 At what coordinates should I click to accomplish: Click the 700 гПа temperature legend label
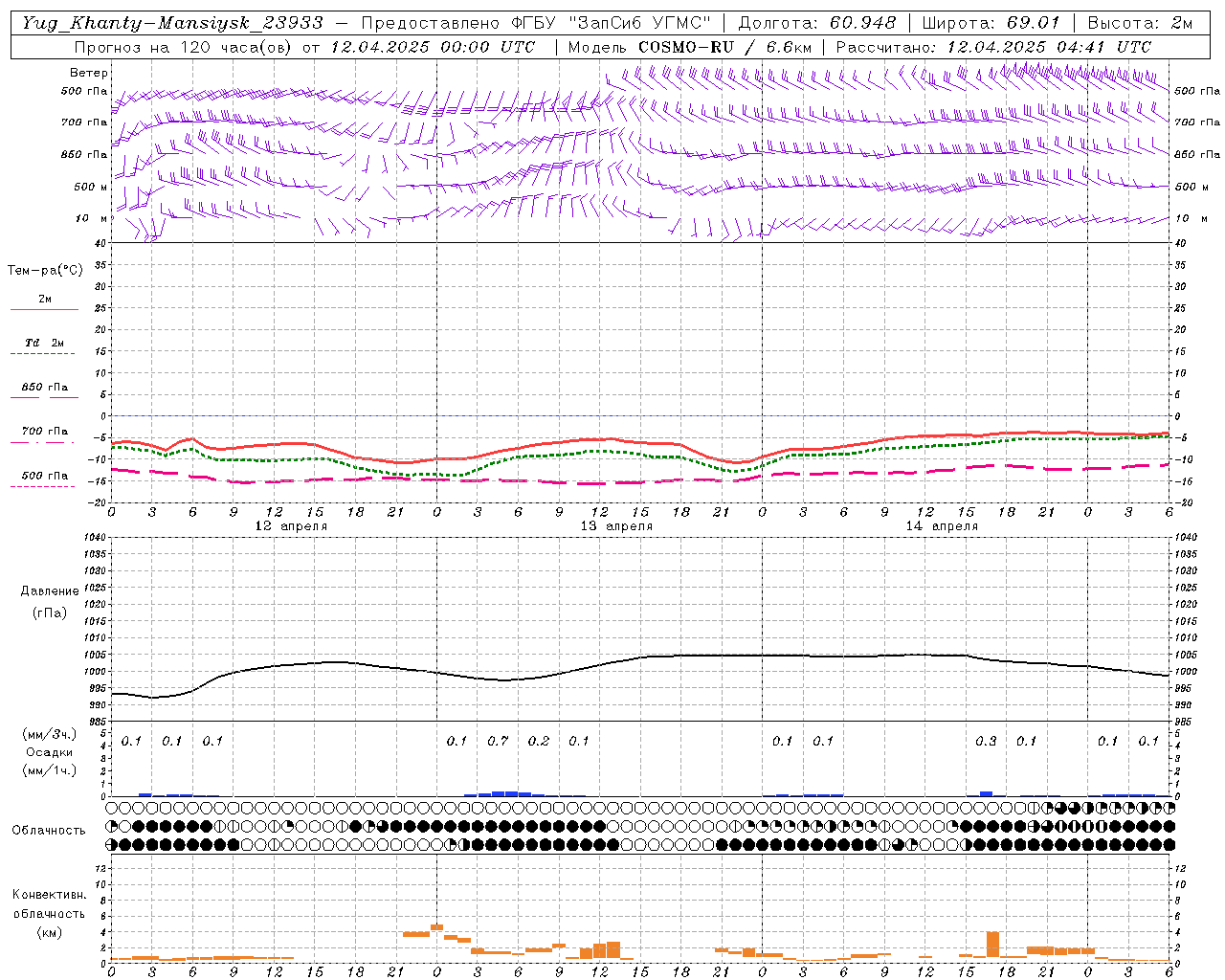tap(45, 432)
